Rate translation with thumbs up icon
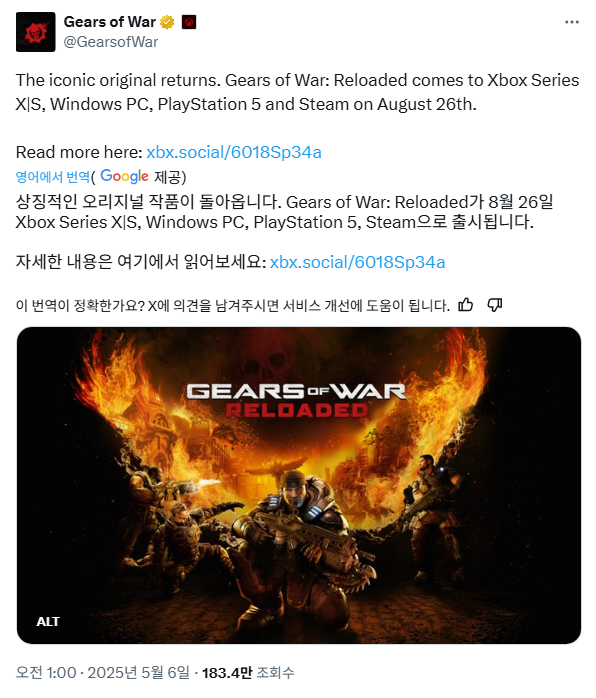This screenshot has height=698, width=596. click(x=466, y=305)
